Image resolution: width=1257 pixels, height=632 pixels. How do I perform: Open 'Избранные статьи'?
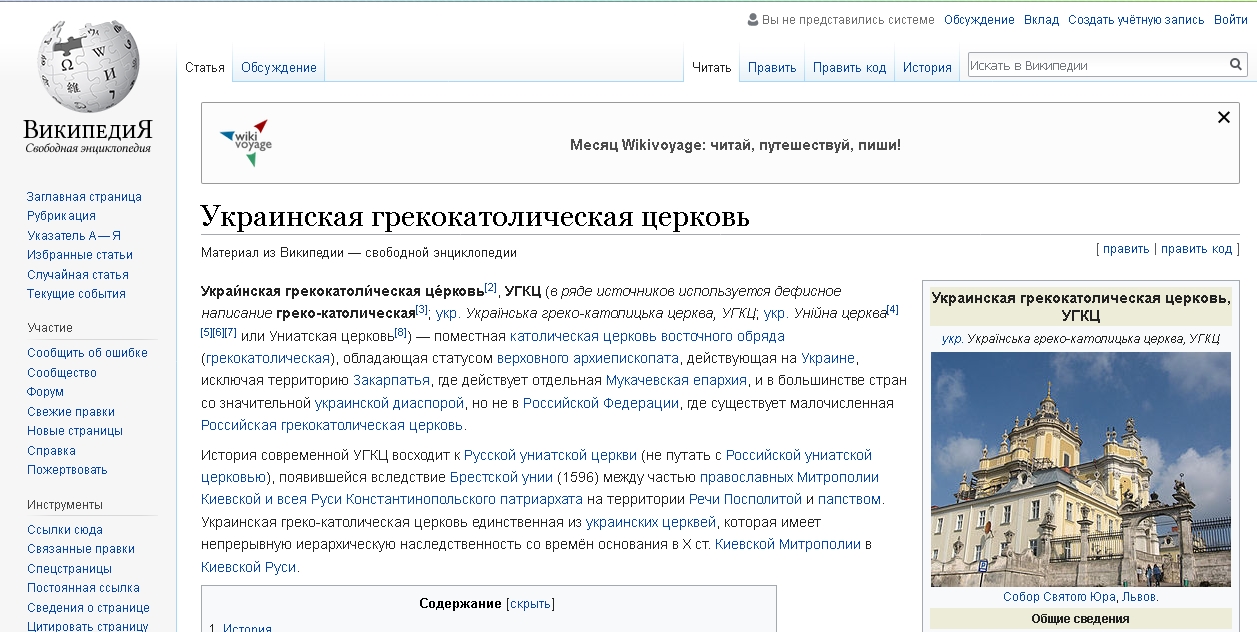coord(80,255)
